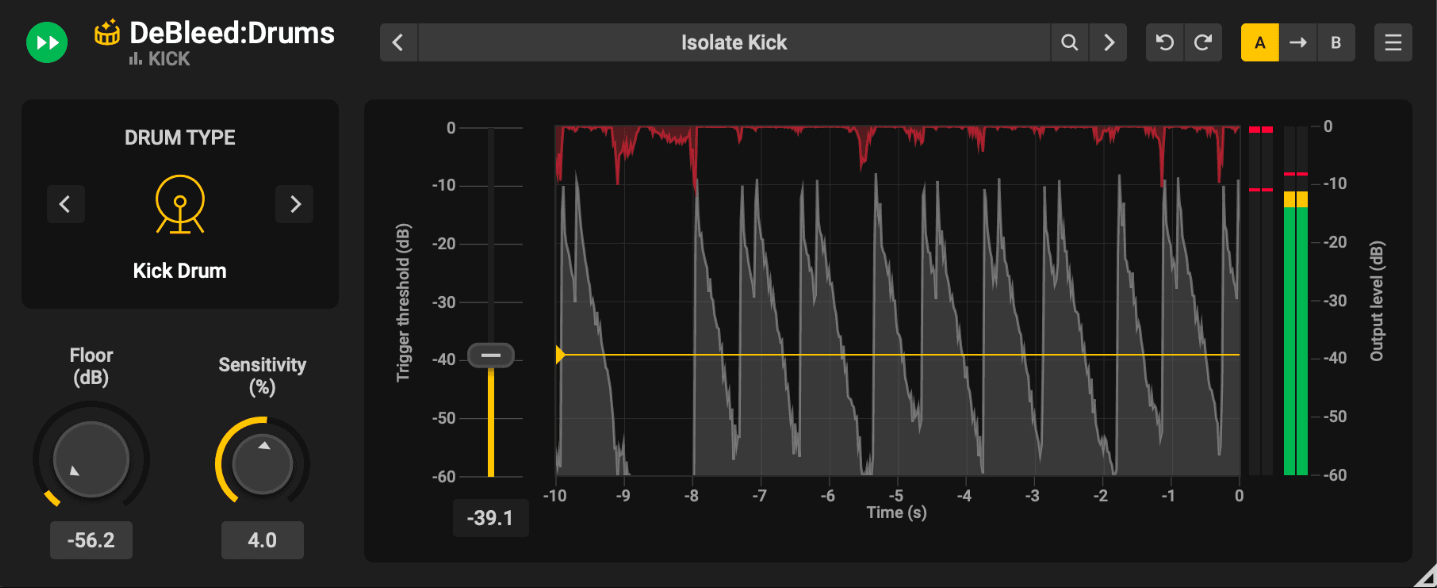This screenshot has width=1437, height=588.
Task: Activate state A
Action: pos(1260,43)
